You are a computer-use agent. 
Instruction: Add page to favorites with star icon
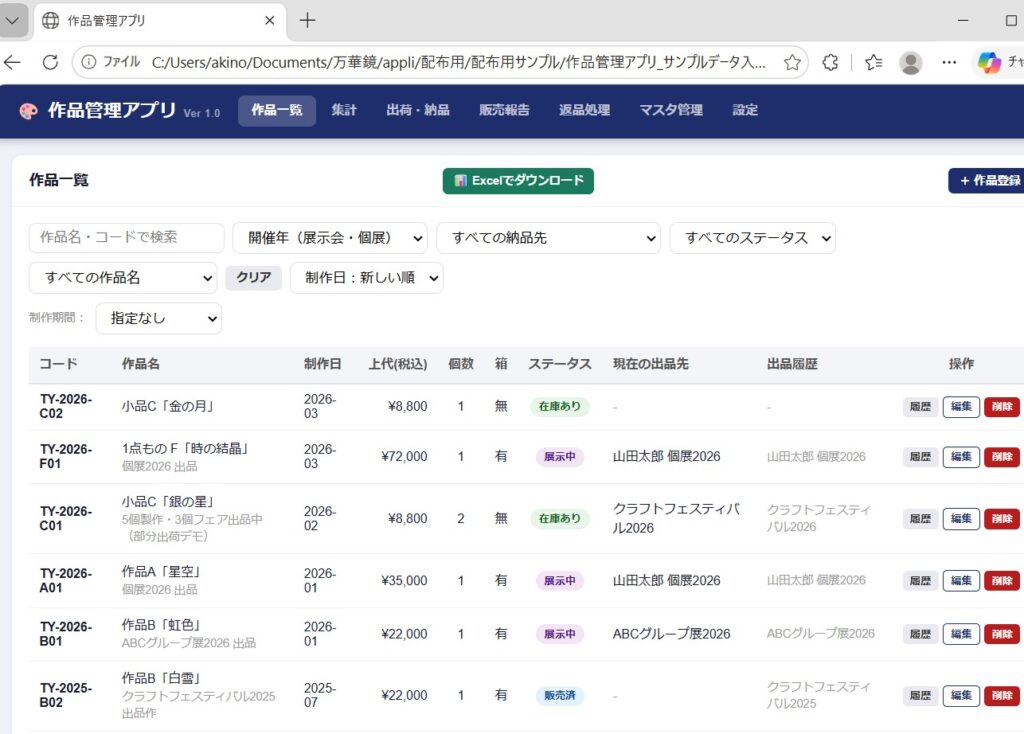(792, 62)
